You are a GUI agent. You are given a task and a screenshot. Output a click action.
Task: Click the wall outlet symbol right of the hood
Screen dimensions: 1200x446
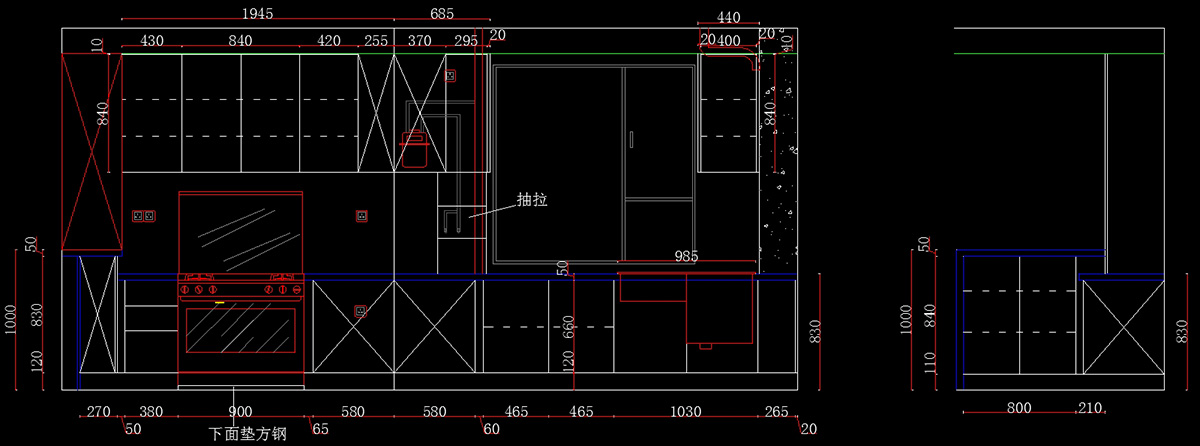coord(361,215)
